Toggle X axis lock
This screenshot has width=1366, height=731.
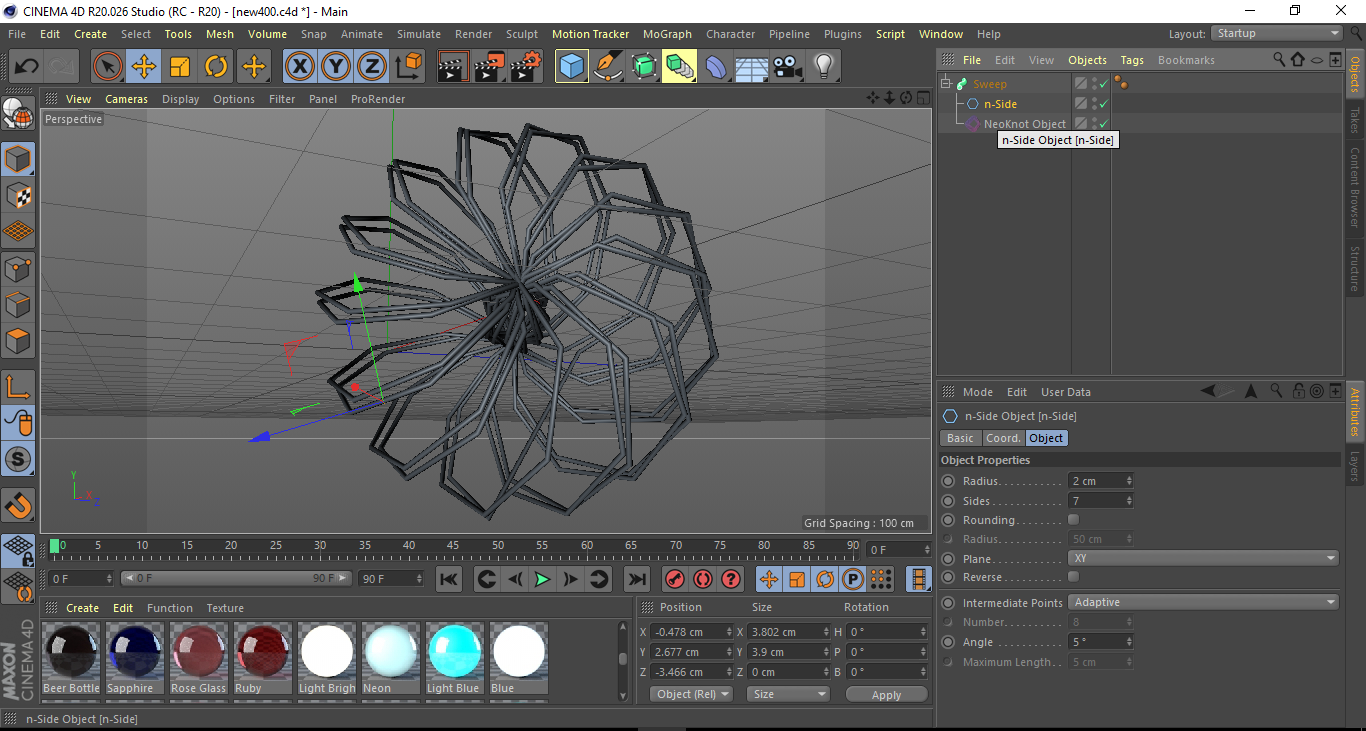point(299,67)
